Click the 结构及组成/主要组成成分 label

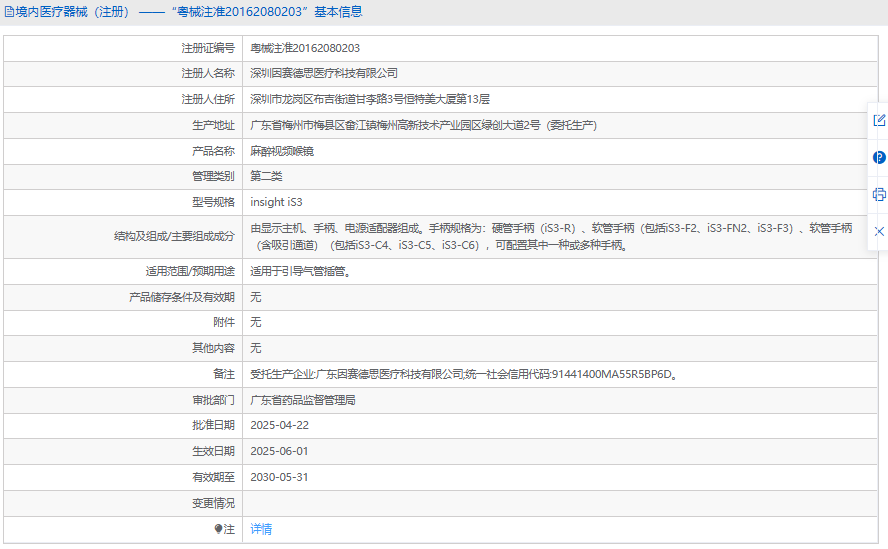click(x=174, y=237)
